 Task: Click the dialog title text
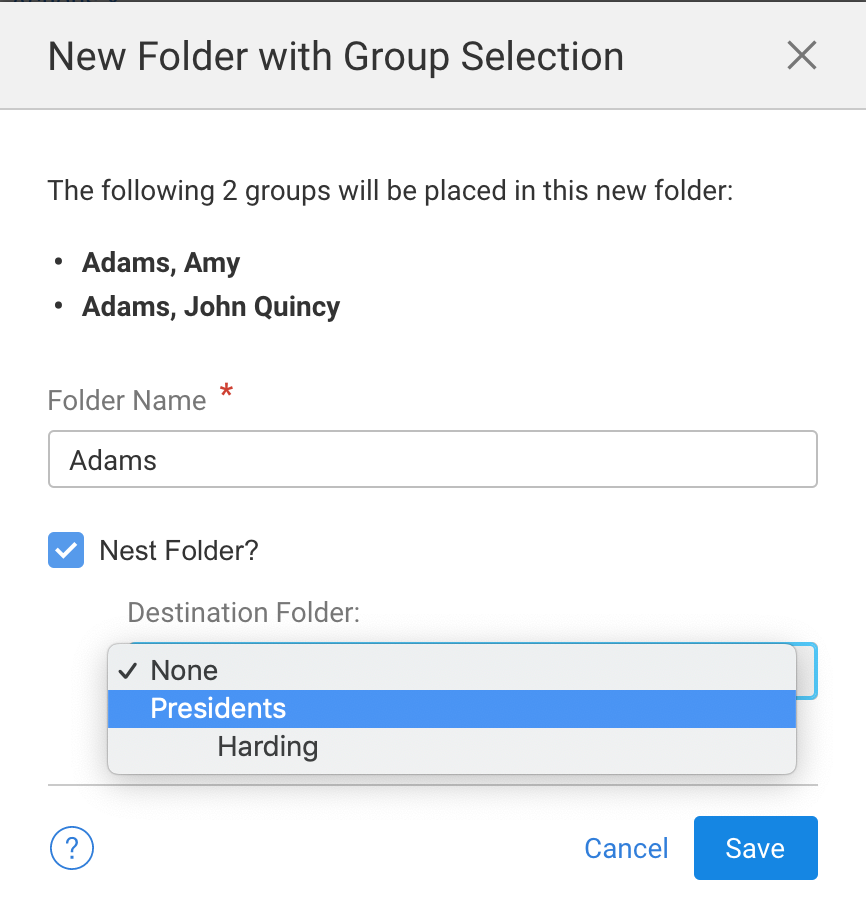(x=336, y=56)
